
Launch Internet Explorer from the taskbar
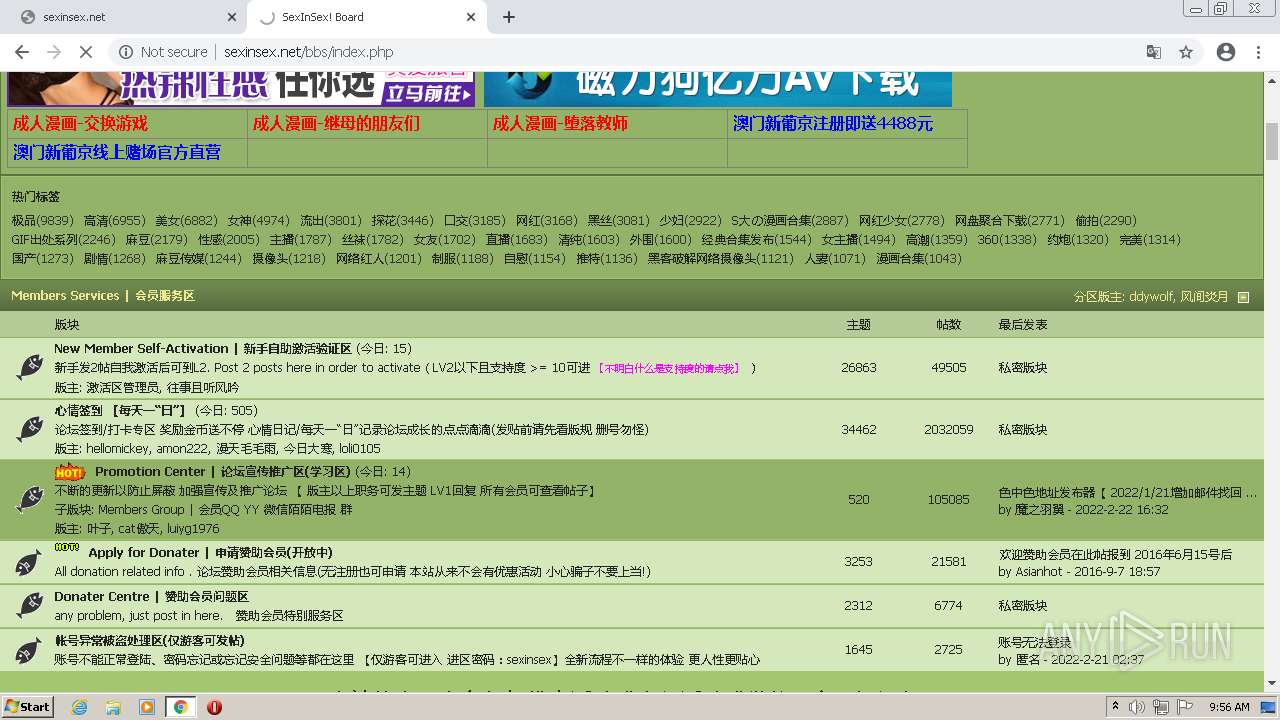(x=80, y=707)
